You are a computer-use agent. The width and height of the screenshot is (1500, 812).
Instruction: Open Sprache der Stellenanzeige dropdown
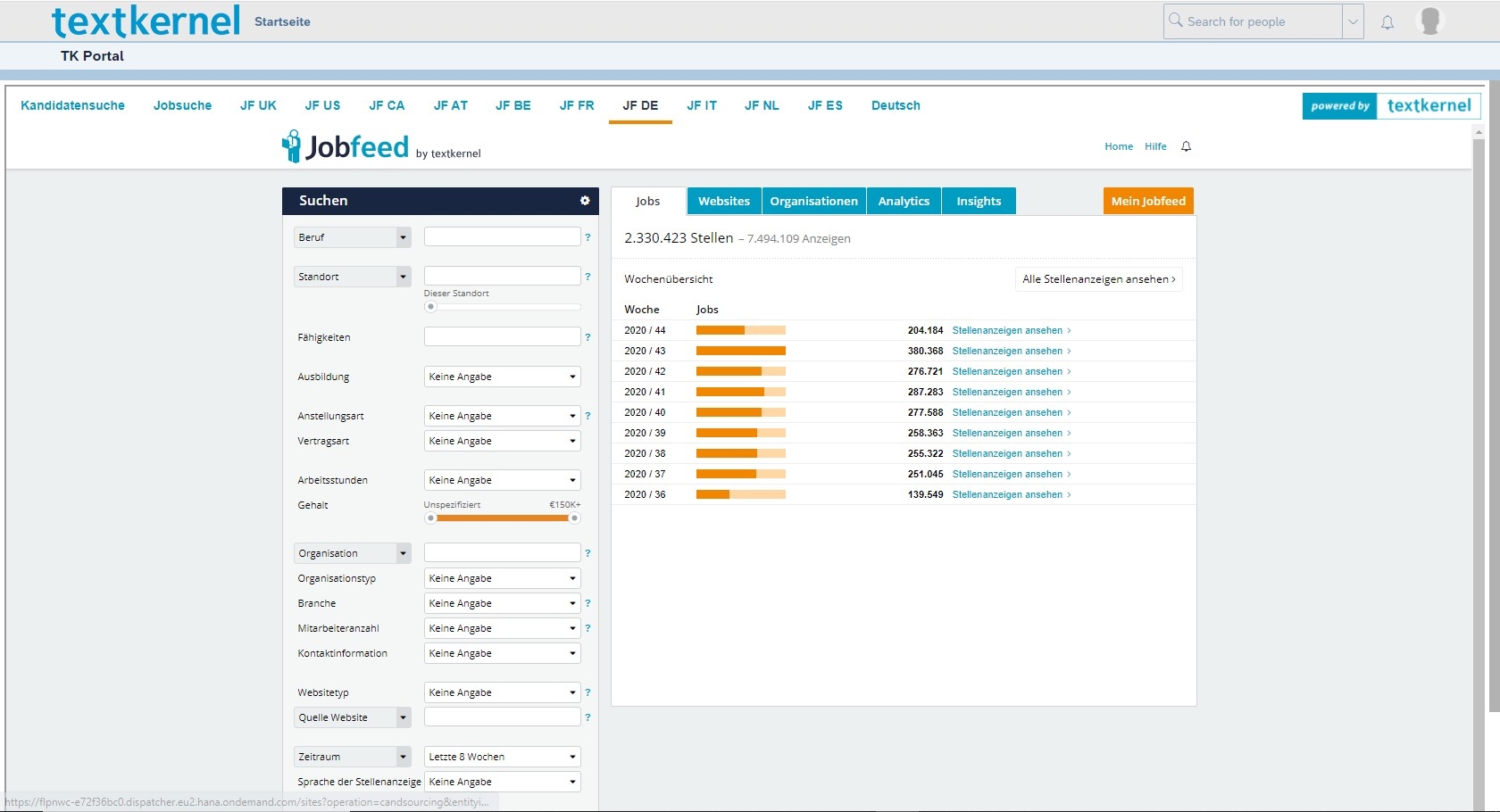click(503, 782)
